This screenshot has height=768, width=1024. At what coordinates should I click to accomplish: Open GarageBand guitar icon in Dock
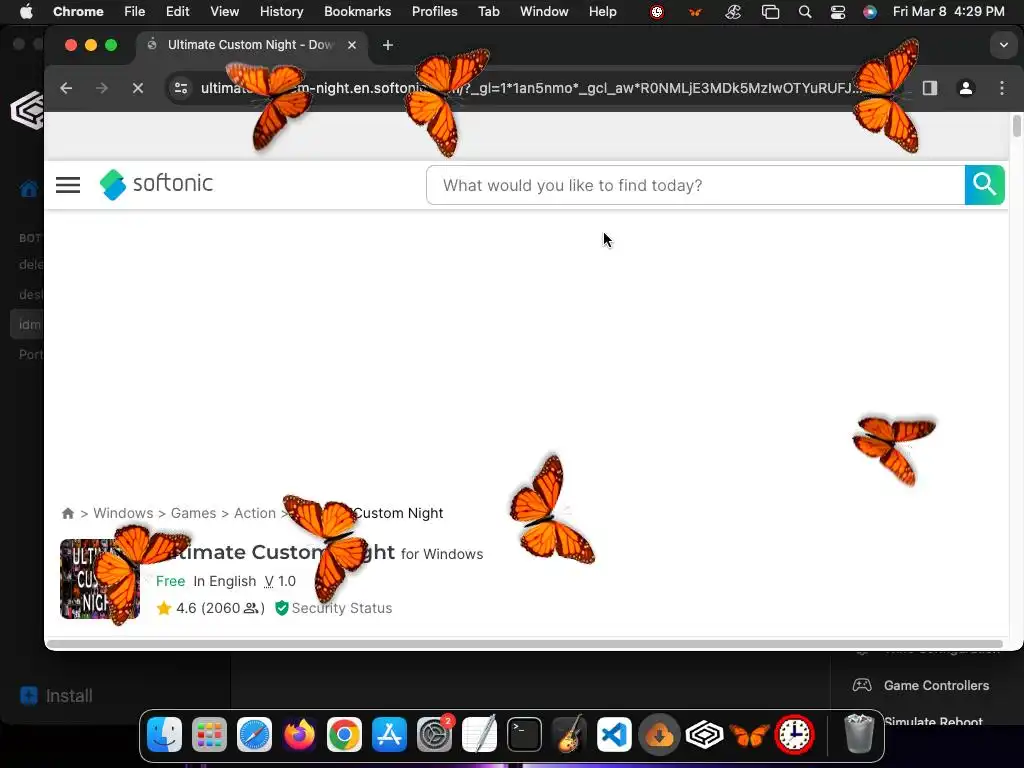tap(569, 735)
